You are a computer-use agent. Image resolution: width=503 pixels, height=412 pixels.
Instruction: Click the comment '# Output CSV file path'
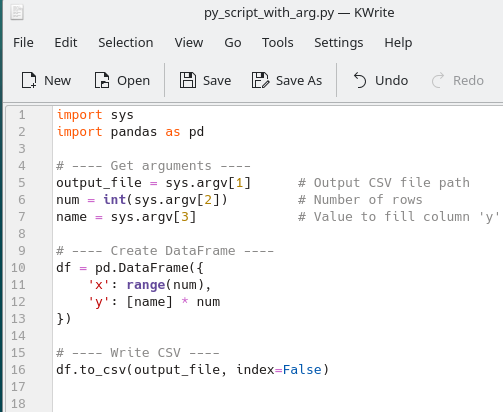click(384, 183)
